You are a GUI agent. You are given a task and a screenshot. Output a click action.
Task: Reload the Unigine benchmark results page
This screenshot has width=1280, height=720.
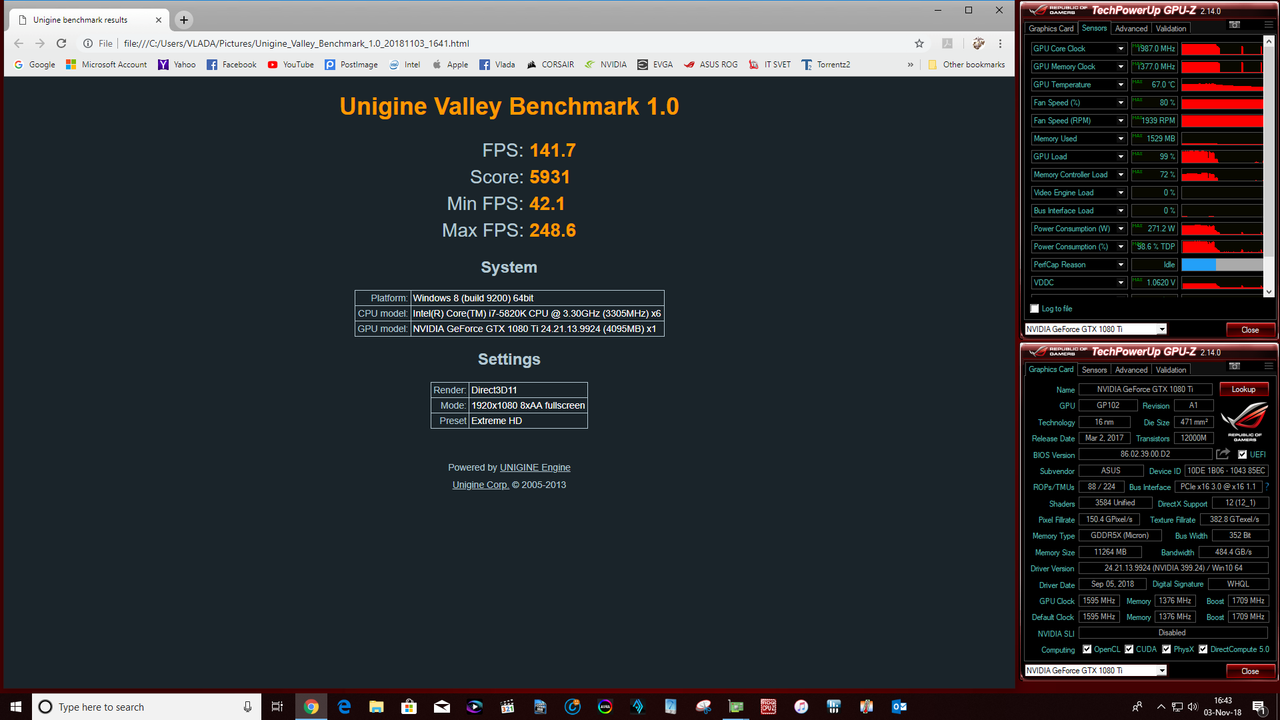[x=62, y=43]
